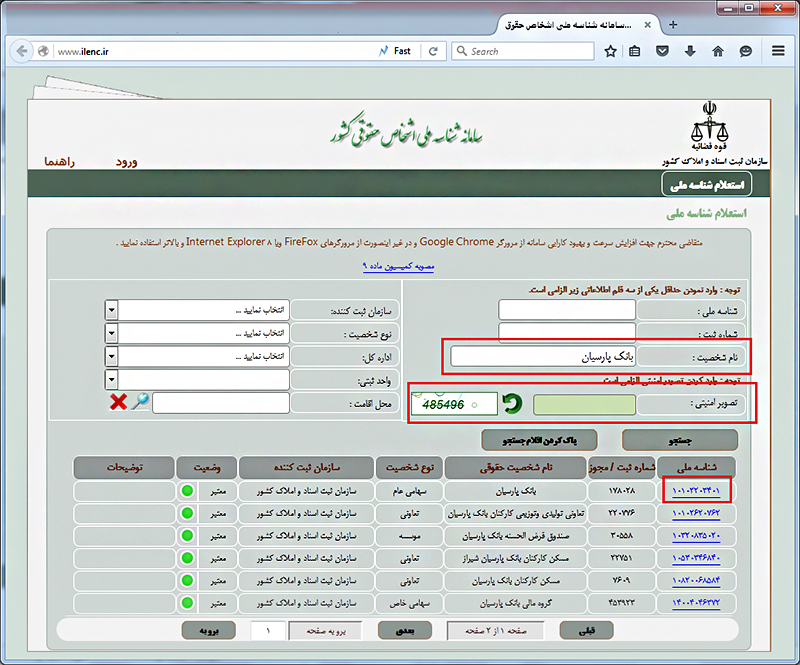Click the page indicator صفحه ۱ از ۲ صفحه
This screenshot has height=665, width=800.
coord(495,631)
